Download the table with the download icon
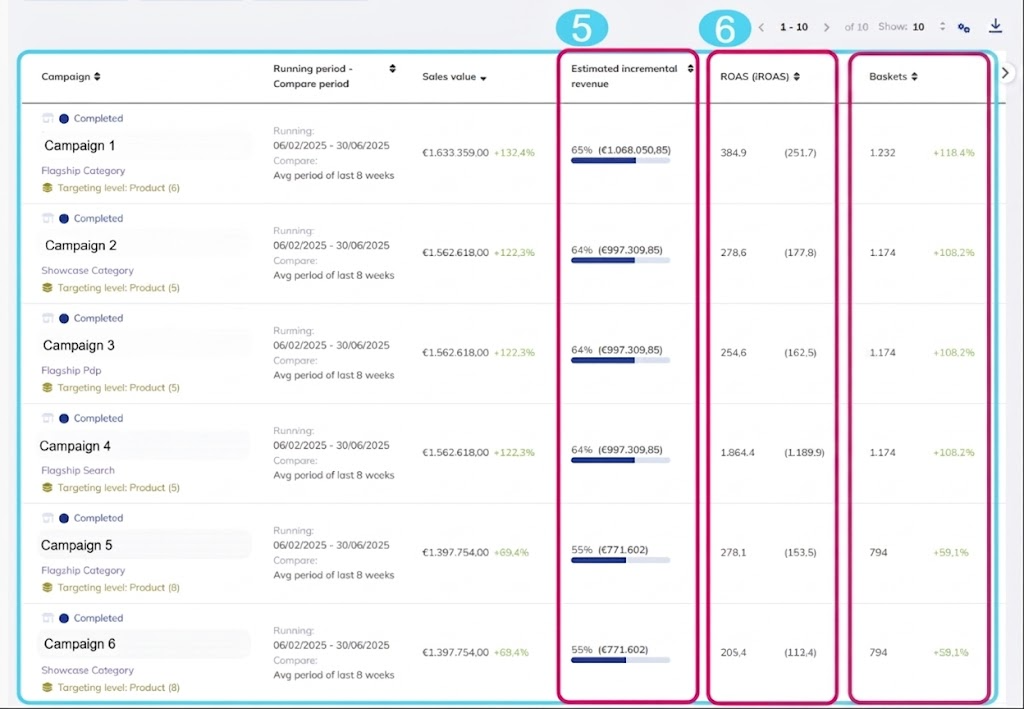The height and width of the screenshot is (709, 1024). click(995, 26)
